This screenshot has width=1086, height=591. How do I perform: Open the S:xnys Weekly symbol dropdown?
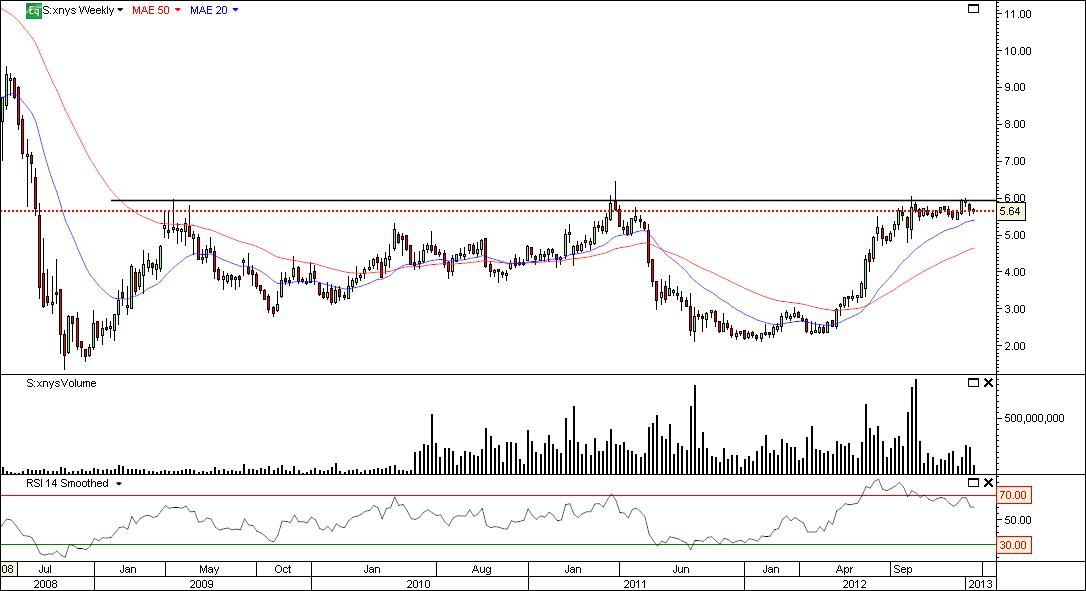point(120,10)
